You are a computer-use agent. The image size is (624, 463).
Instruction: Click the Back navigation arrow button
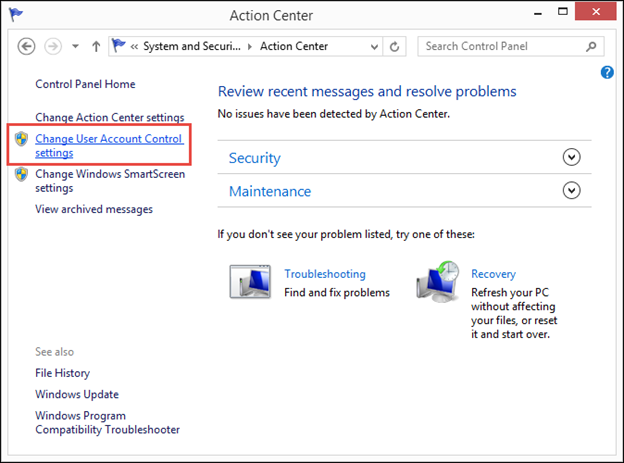point(26,47)
